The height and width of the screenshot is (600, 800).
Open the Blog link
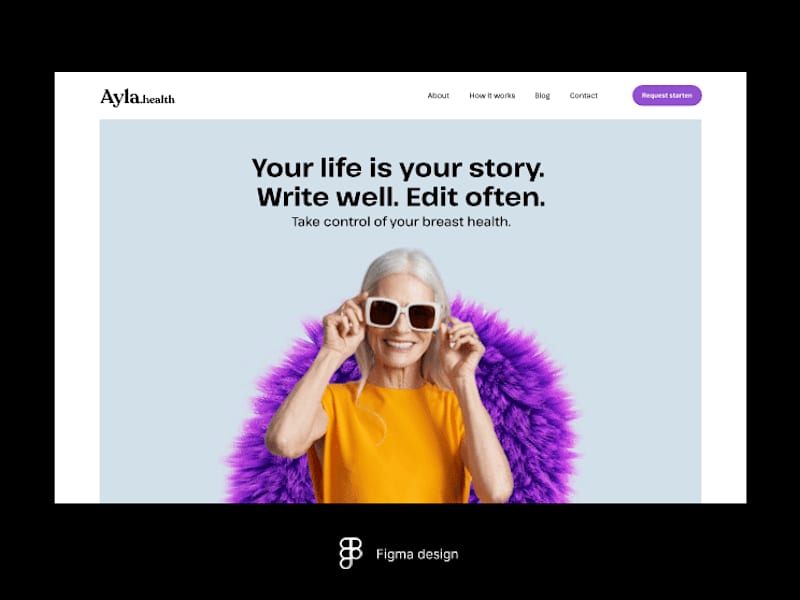(542, 95)
